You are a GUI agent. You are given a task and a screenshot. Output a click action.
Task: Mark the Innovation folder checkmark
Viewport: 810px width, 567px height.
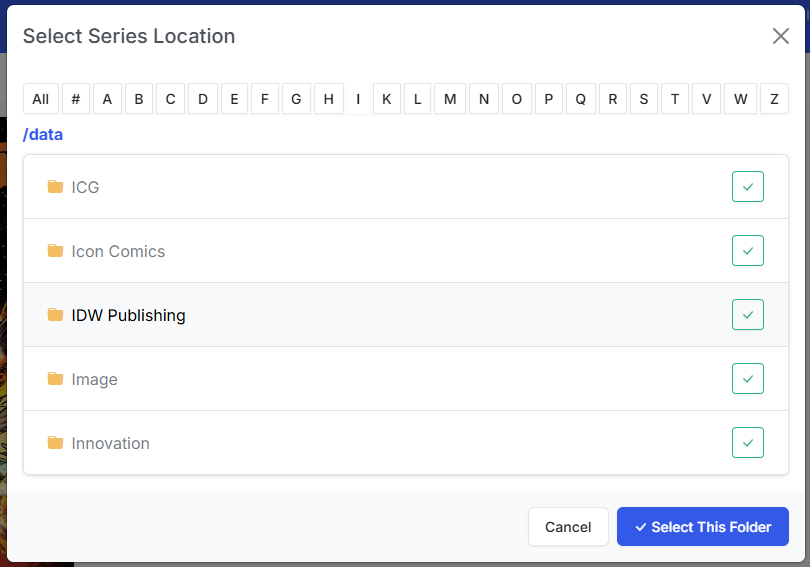[747, 443]
